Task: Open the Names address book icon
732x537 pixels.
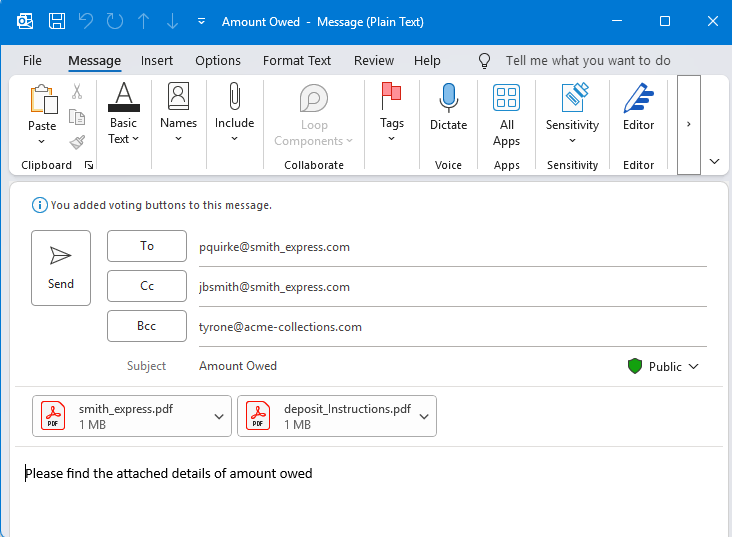Action: click(x=178, y=98)
